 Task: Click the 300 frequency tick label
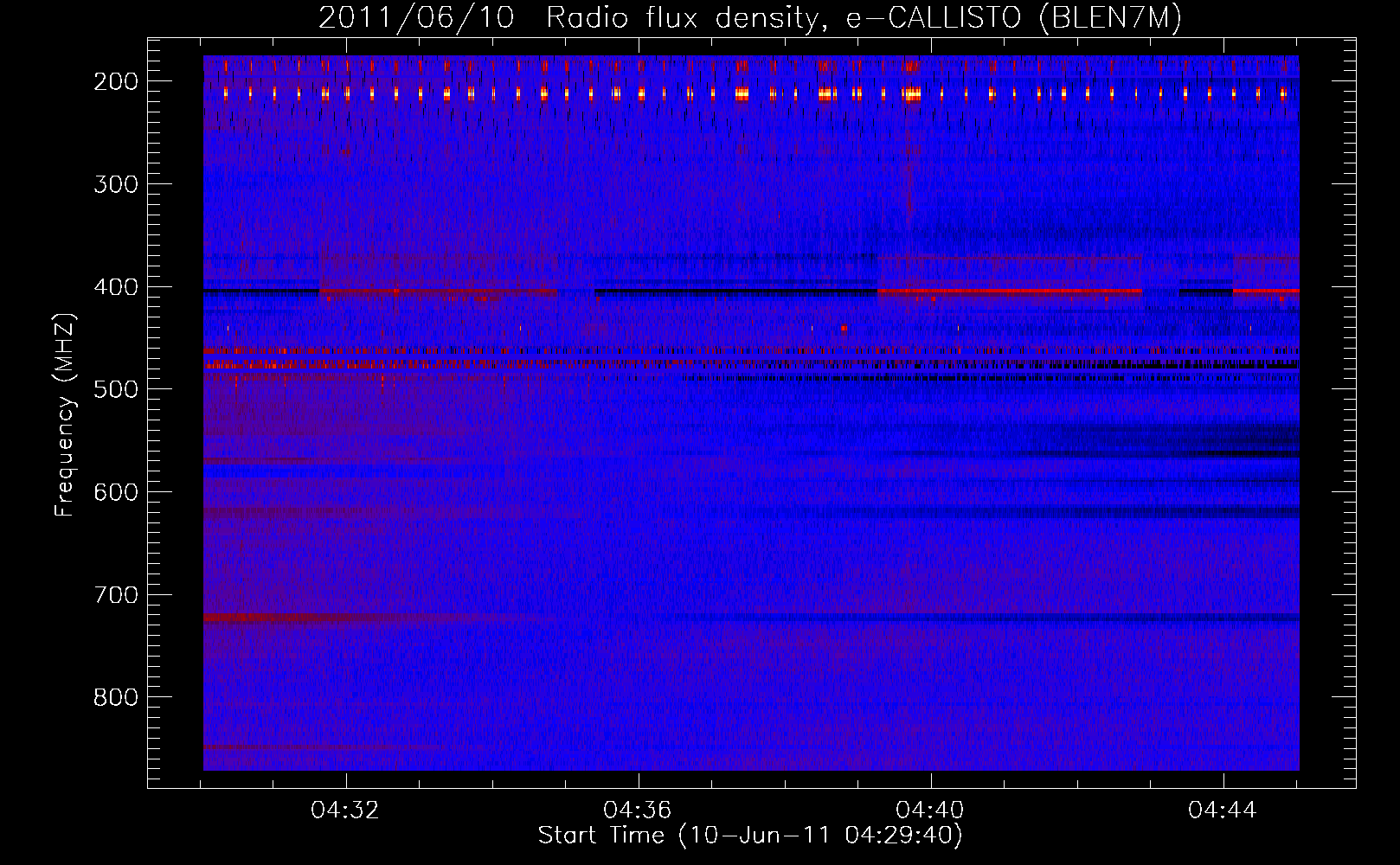(116, 184)
